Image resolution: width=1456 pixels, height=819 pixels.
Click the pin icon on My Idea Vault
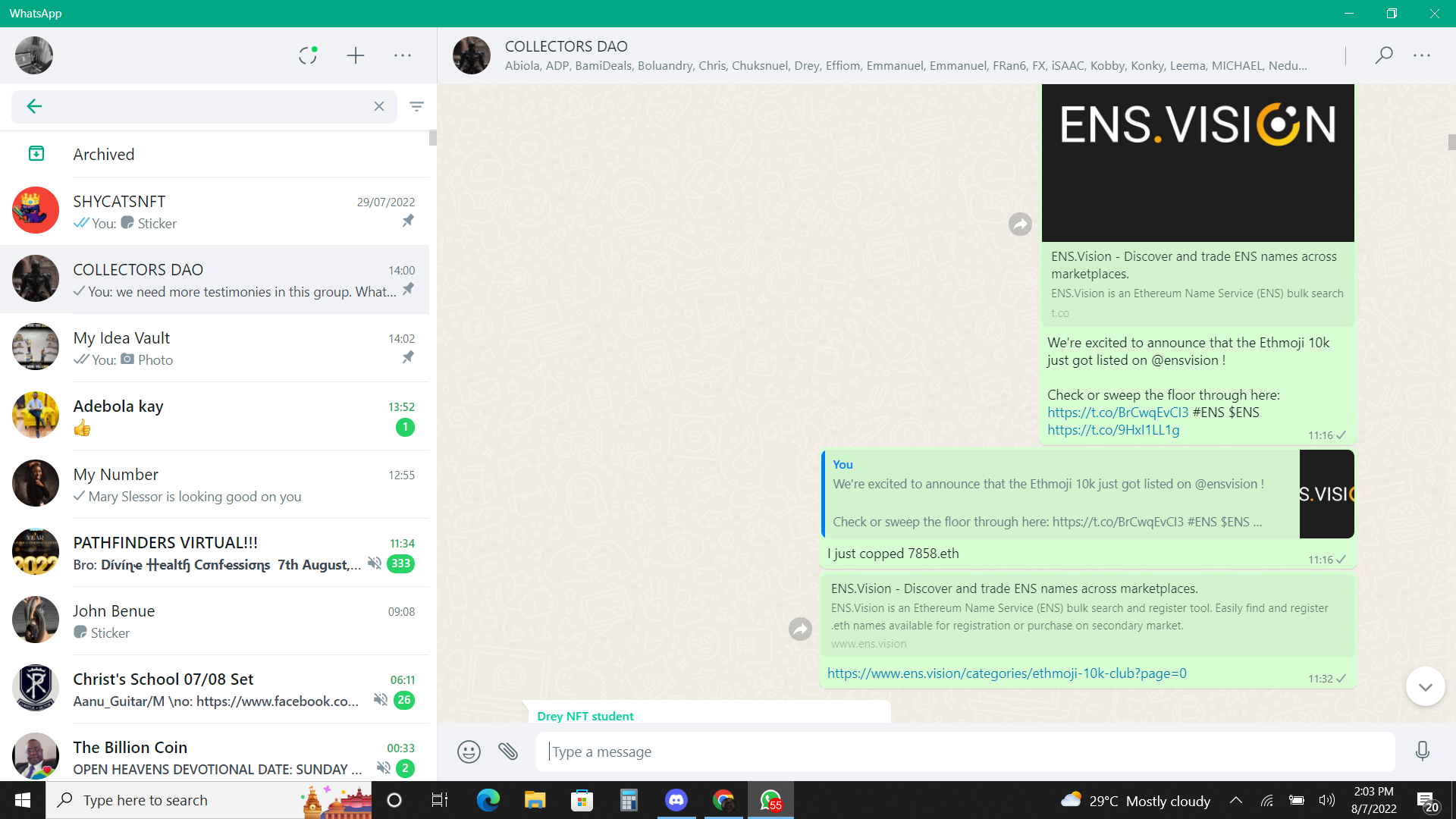[x=408, y=357]
